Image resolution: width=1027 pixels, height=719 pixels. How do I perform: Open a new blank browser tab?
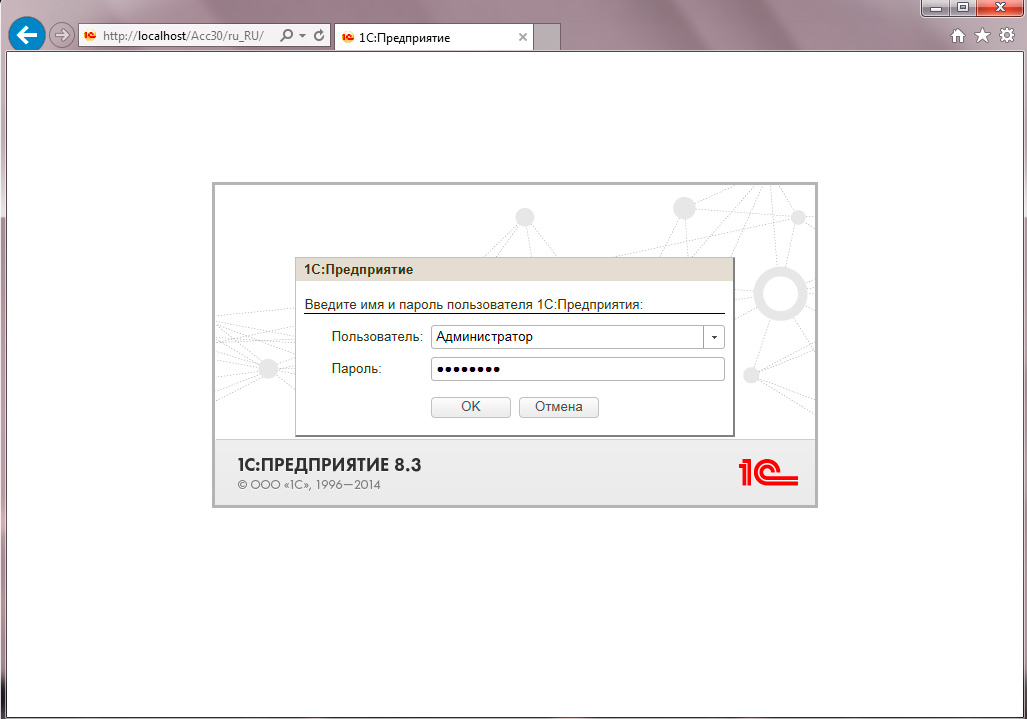coord(547,37)
